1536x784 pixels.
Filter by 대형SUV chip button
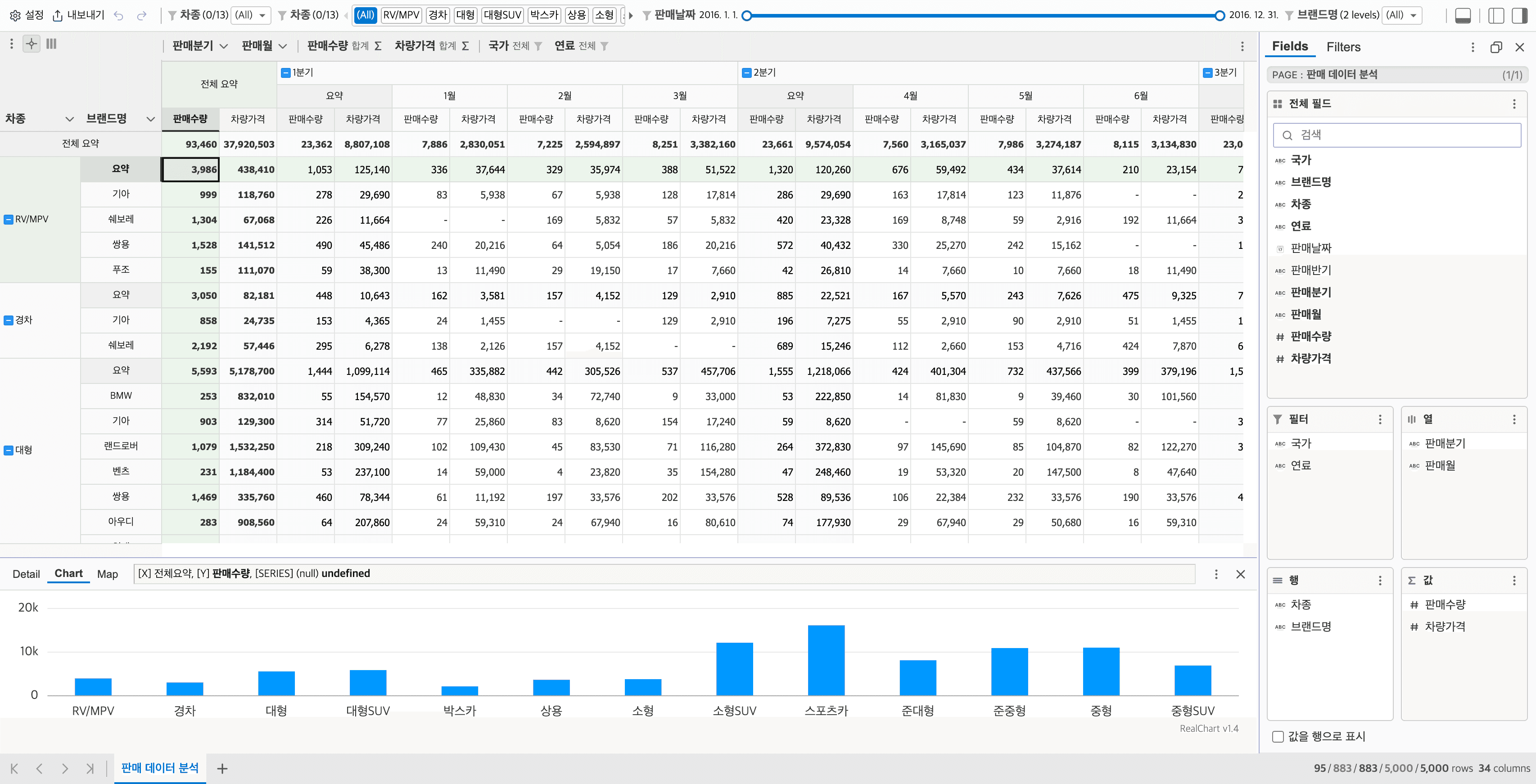[x=503, y=15]
